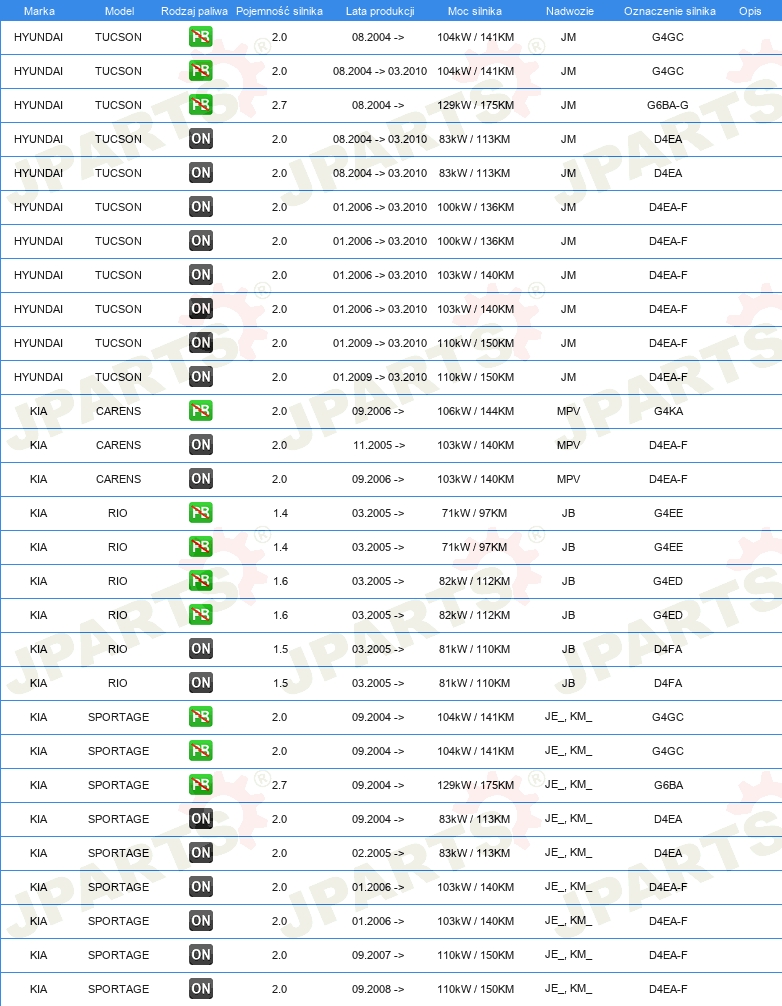Click diesel ON icon in Sportage 09.2008 row
This screenshot has height=1006, width=782.
tap(201, 989)
